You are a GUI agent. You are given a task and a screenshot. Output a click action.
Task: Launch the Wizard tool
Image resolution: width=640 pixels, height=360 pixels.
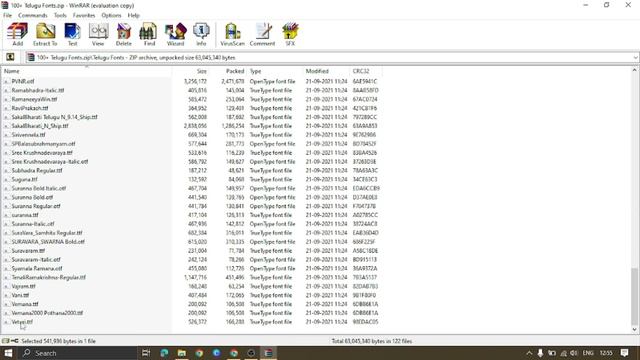(x=176, y=34)
